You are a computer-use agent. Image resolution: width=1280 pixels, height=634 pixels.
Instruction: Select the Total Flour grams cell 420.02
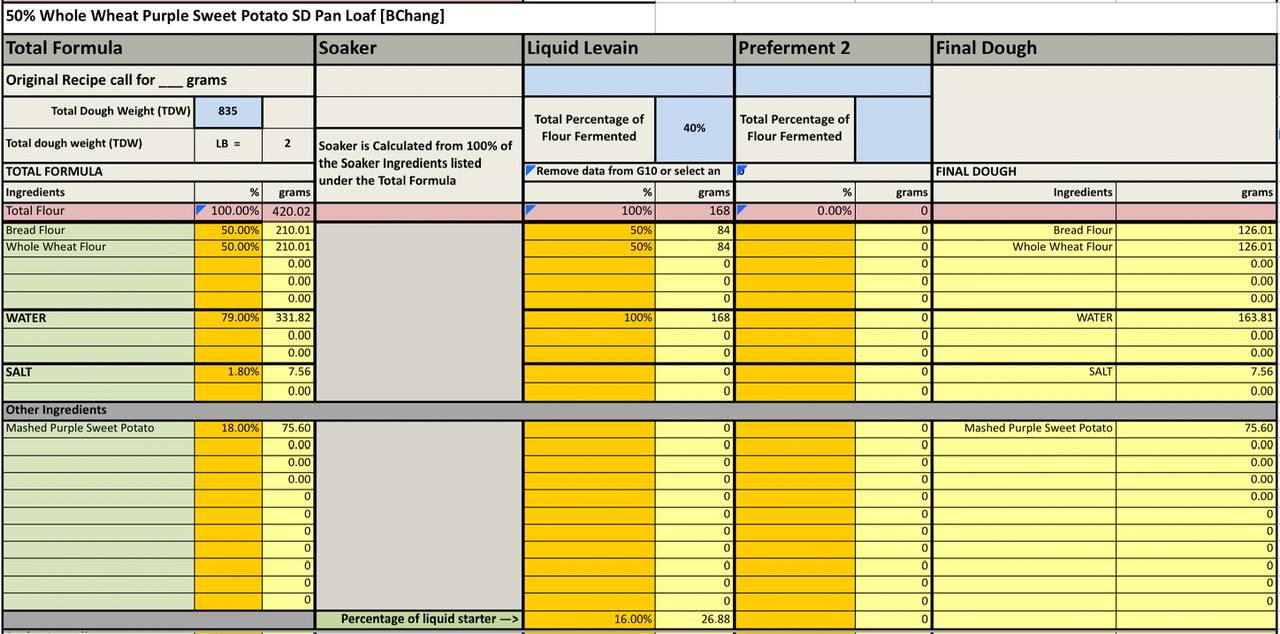point(288,211)
